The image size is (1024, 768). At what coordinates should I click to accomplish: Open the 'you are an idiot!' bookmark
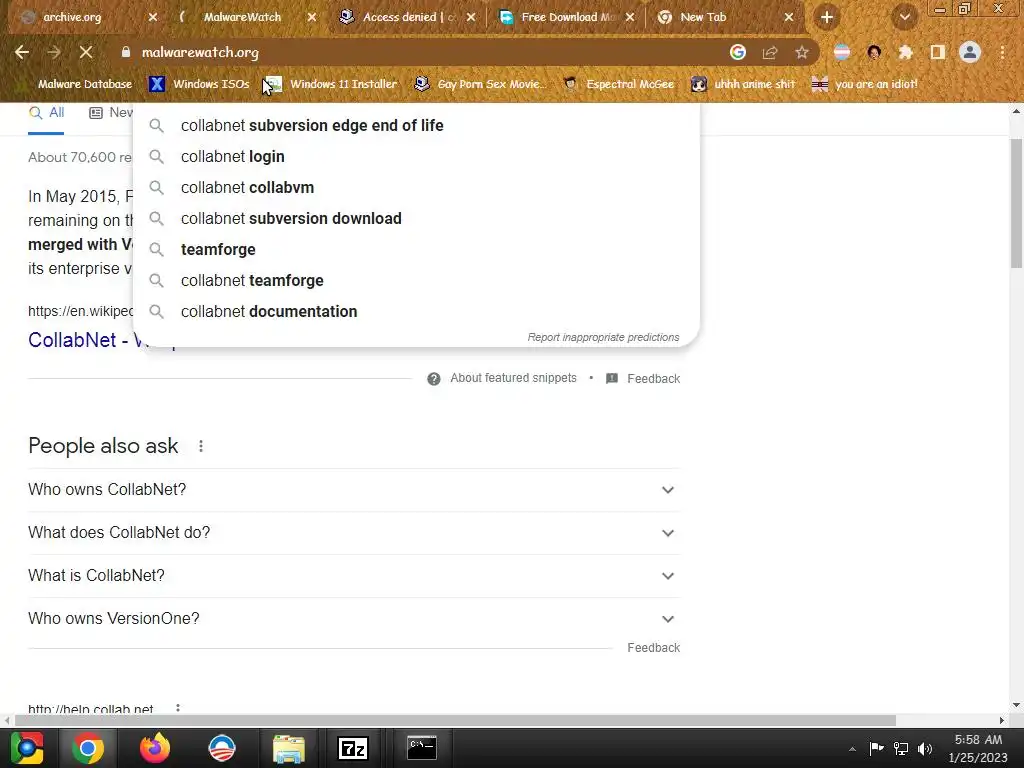(x=865, y=84)
